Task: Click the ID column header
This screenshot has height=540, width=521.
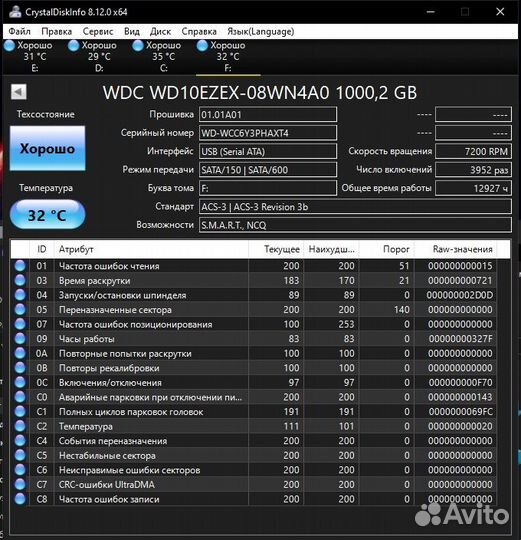Action: point(42,249)
